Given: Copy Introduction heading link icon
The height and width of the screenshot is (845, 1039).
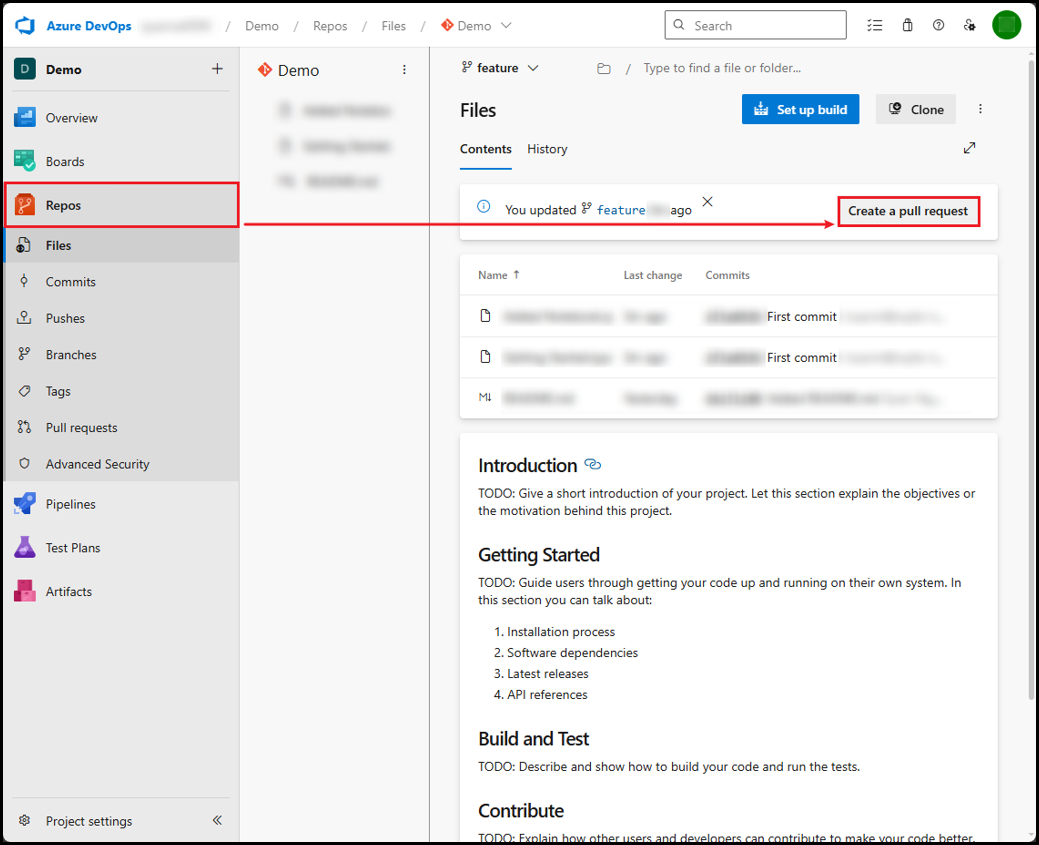Looking at the screenshot, I should coord(592,465).
